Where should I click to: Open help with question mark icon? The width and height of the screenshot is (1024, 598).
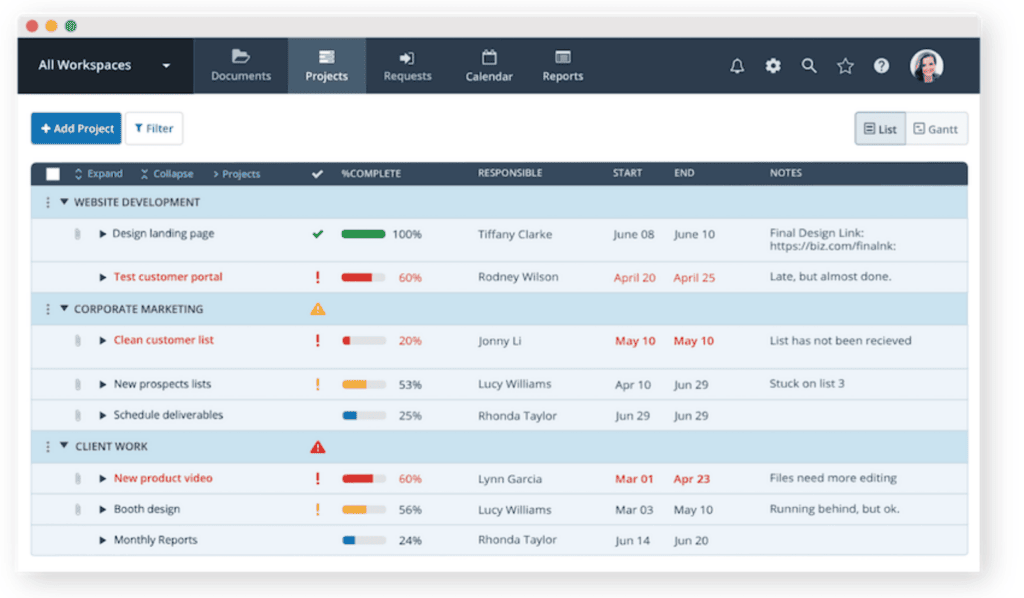point(881,66)
